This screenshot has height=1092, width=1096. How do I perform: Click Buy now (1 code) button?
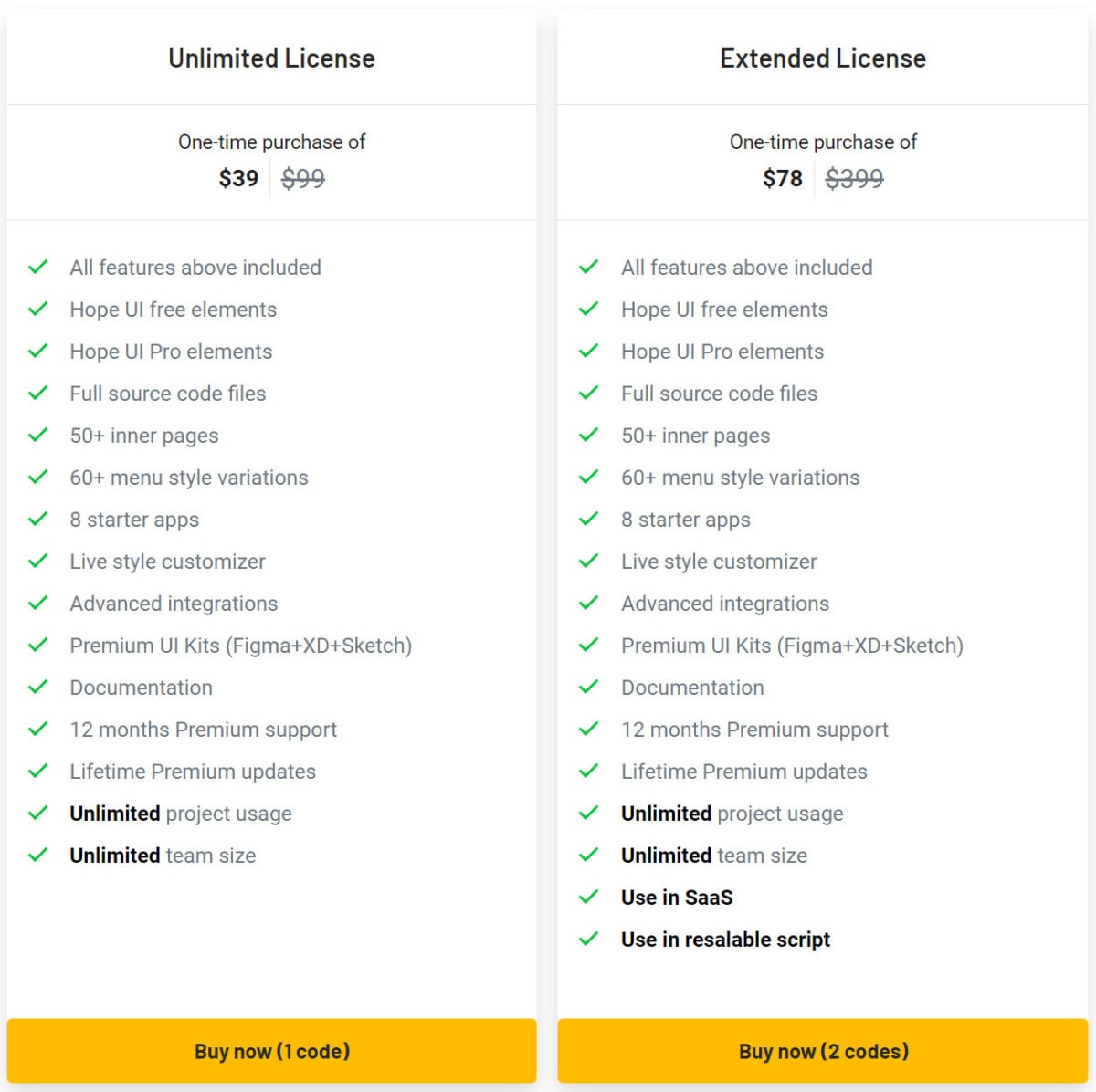pos(271,1051)
